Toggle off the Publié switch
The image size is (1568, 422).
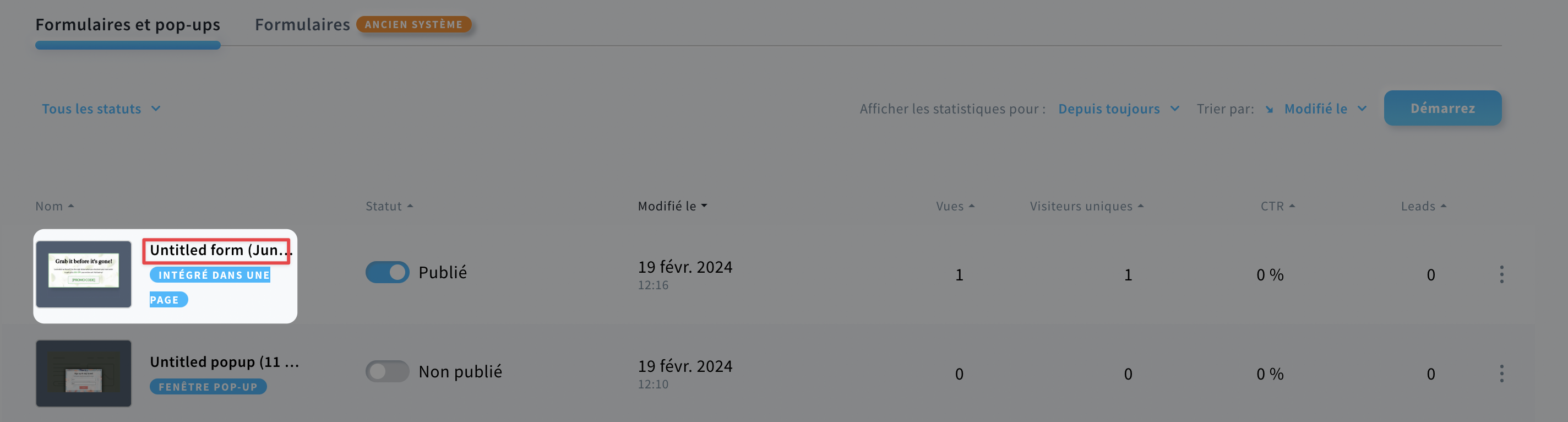(387, 272)
